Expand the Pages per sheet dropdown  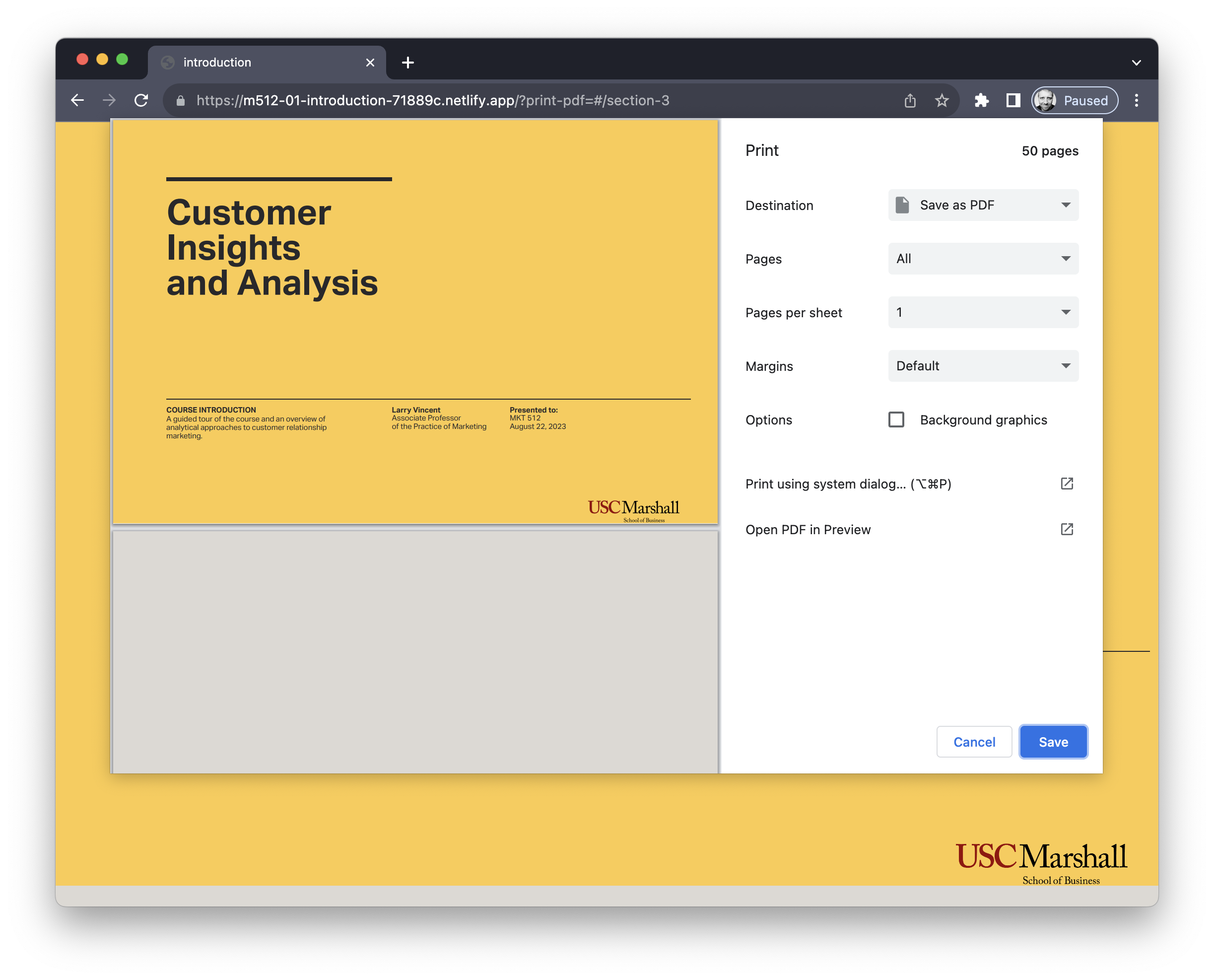click(x=983, y=312)
